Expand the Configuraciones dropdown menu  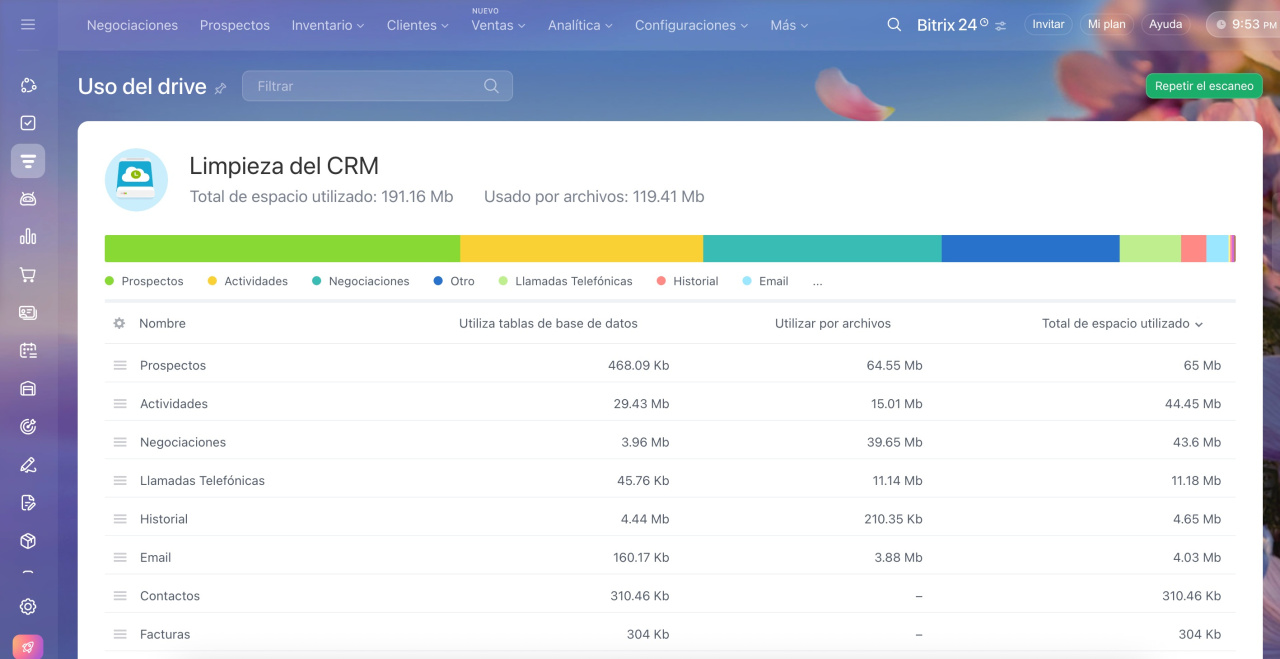click(x=691, y=26)
